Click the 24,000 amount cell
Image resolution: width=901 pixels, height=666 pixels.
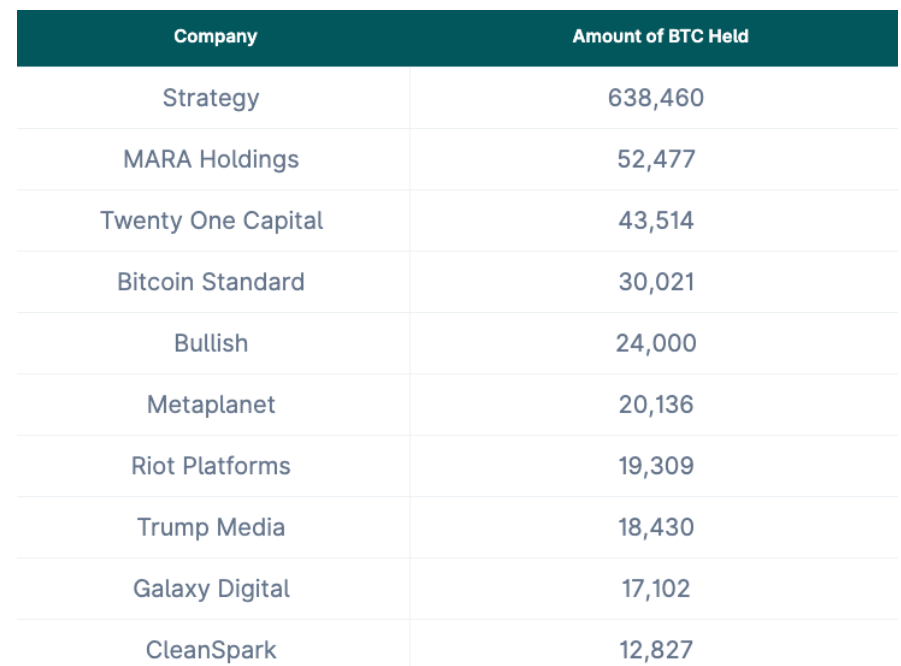(656, 343)
